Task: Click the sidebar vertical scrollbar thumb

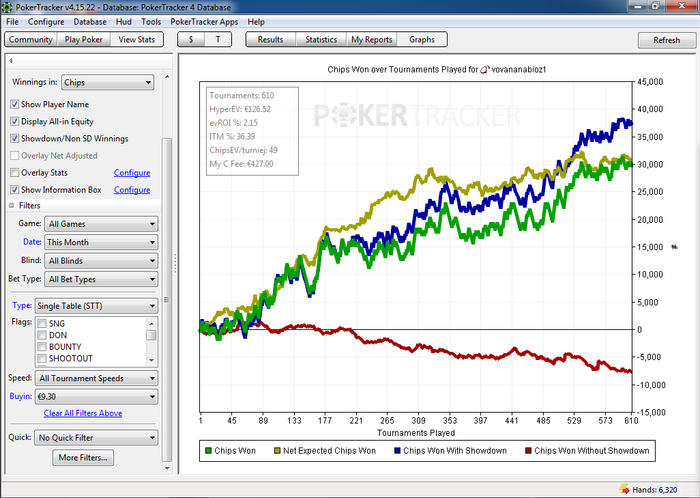Action: coord(167,300)
